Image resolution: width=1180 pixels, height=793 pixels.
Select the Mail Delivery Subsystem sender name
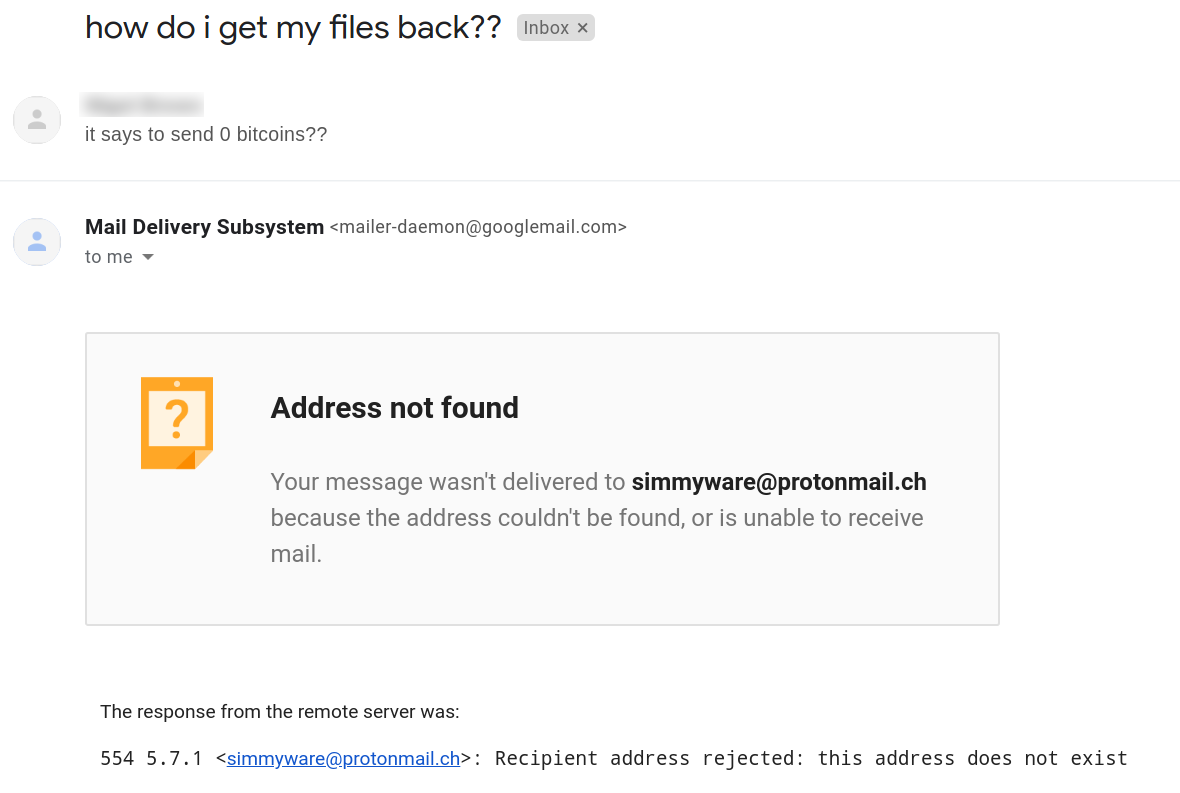204,227
